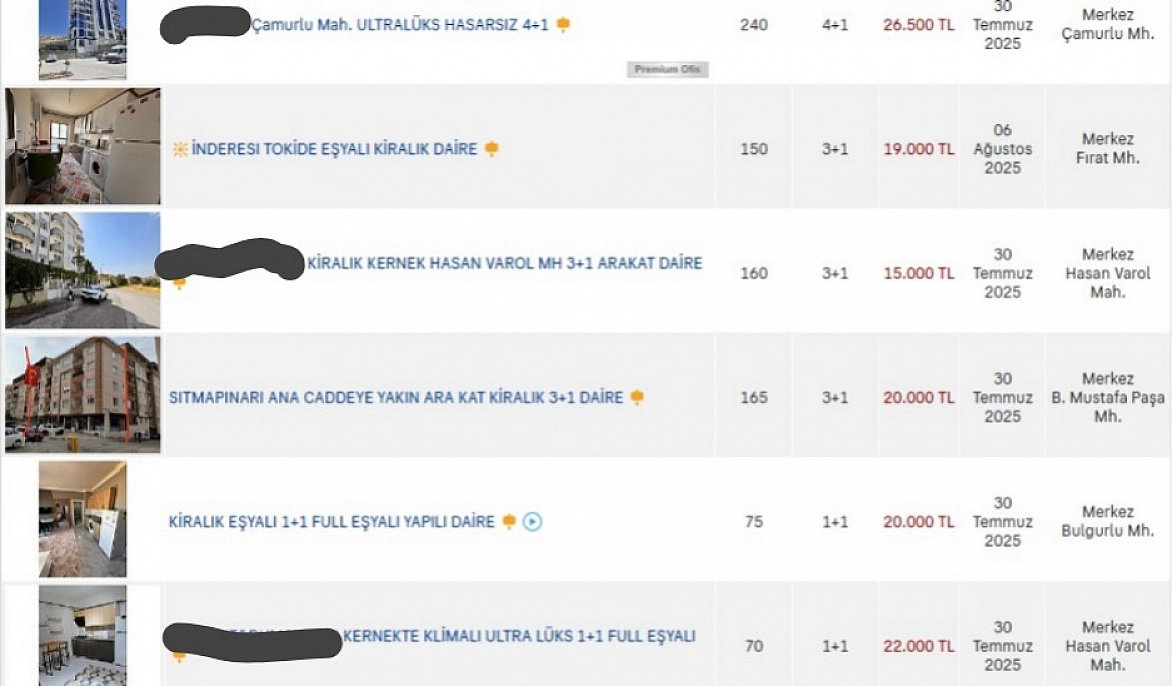Image resolution: width=1172 pixels, height=686 pixels.
Task: Click orange badge under KERNEK HASAN VAROL listing
Action: pyautogui.click(x=179, y=282)
